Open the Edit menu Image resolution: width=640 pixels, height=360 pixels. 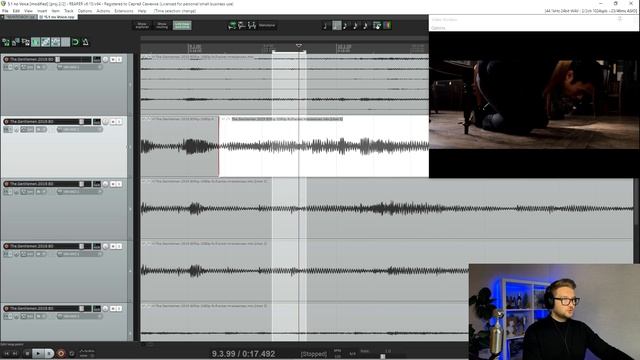point(16,11)
